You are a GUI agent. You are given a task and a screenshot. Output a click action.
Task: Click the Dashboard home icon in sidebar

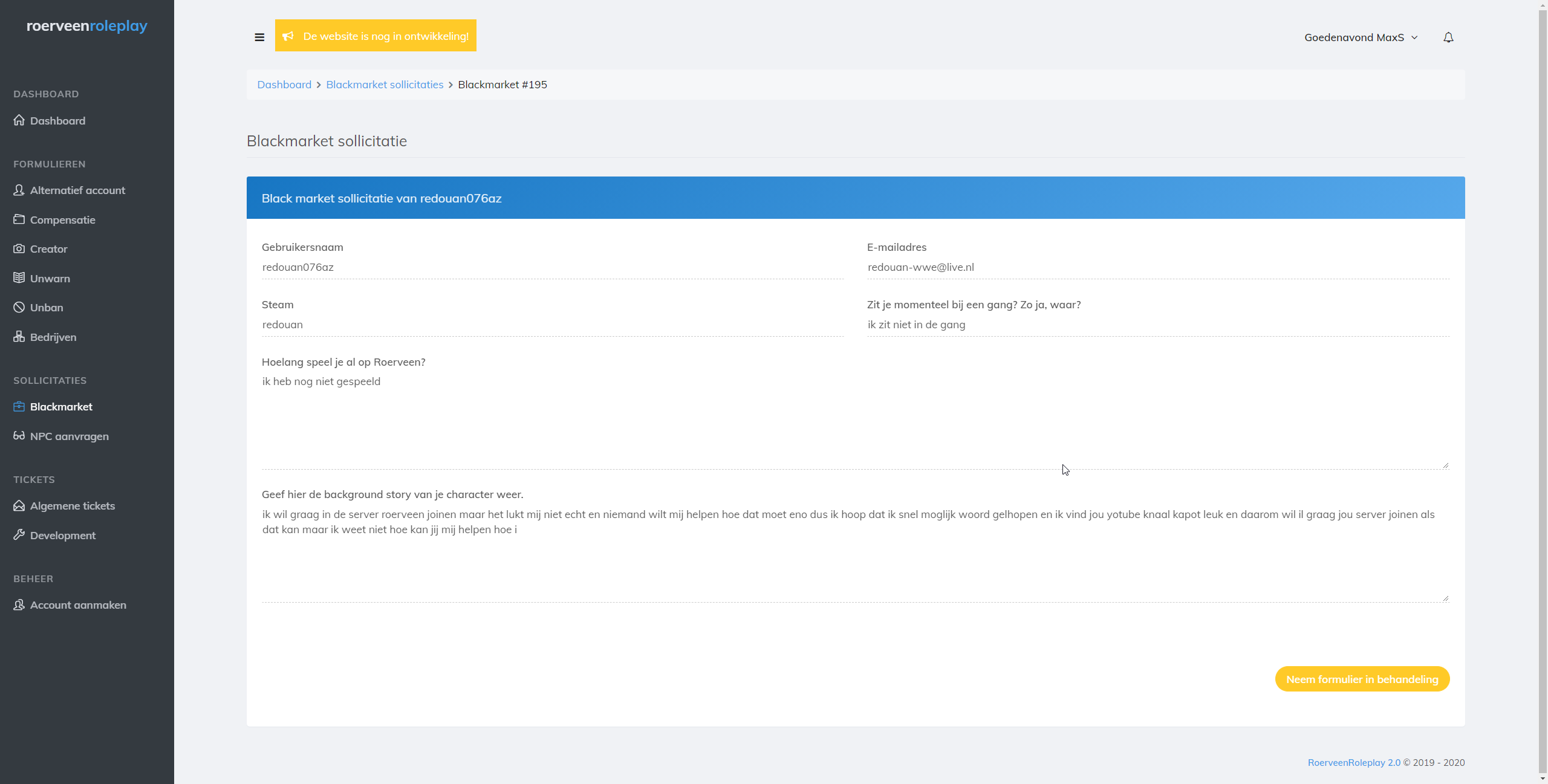[x=19, y=120]
